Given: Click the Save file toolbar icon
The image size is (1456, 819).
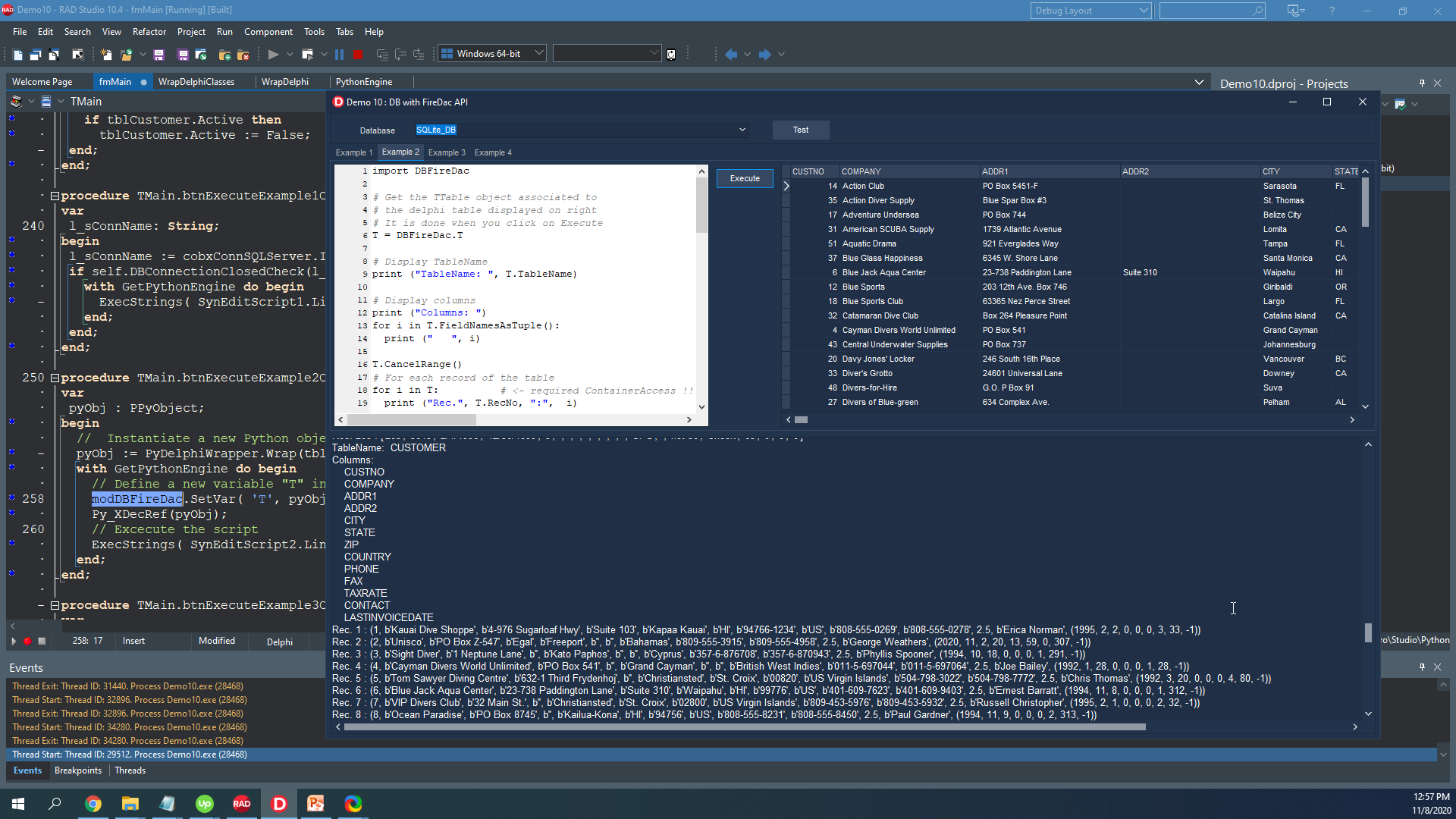Looking at the screenshot, I should tap(158, 55).
